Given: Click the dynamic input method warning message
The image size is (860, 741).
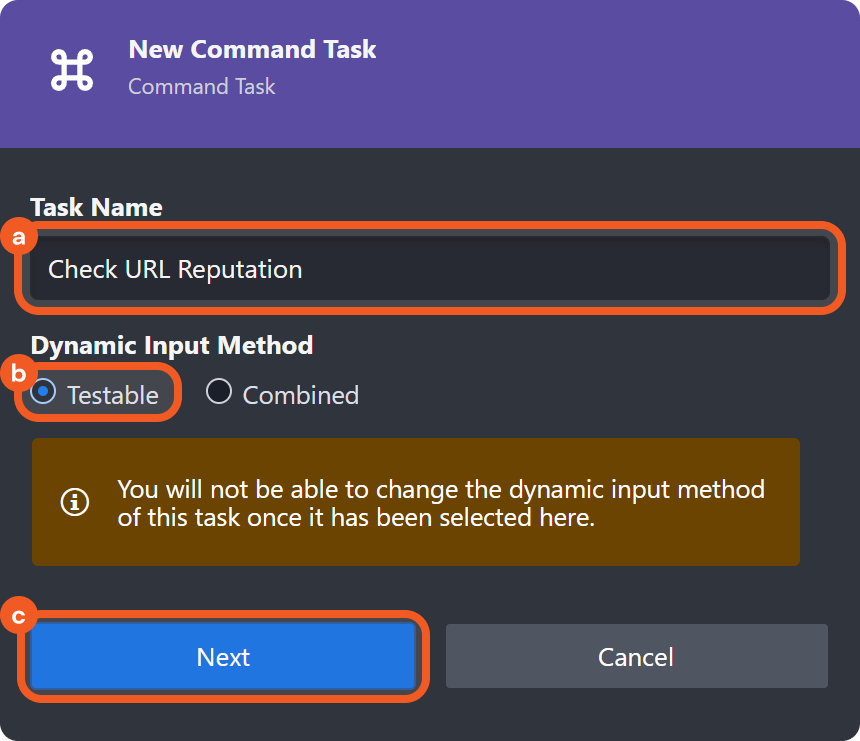Looking at the screenshot, I should (440, 503).
